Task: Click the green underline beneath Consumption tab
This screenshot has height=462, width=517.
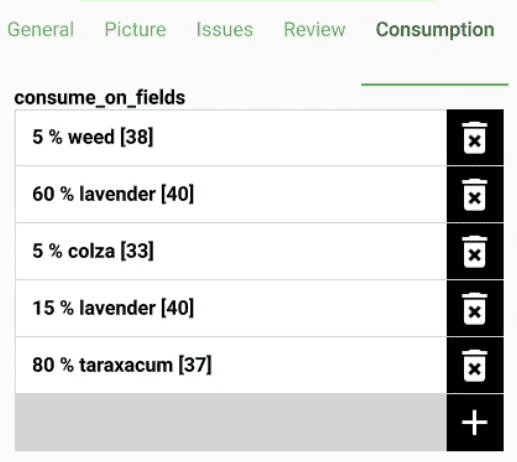Action: (435, 85)
